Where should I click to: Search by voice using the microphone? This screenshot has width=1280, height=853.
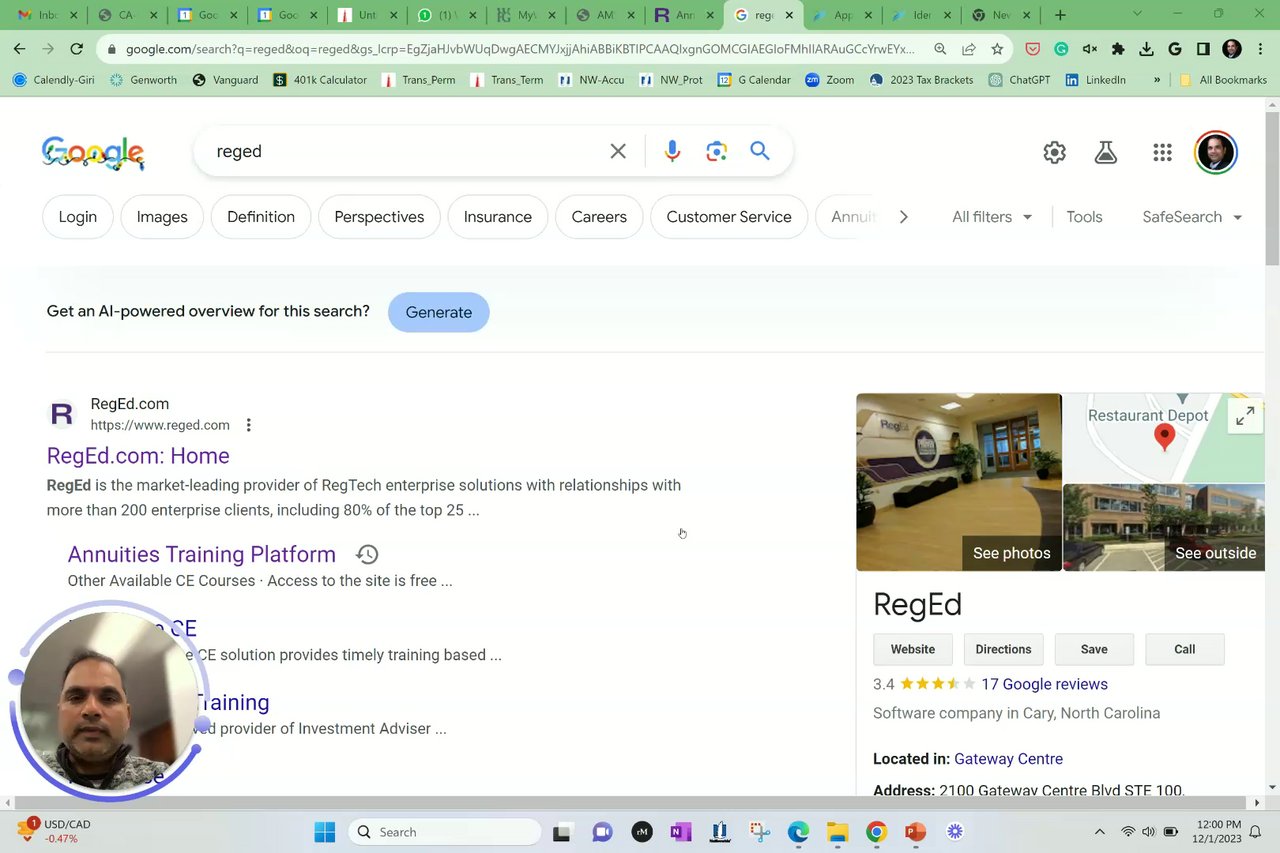pos(672,151)
